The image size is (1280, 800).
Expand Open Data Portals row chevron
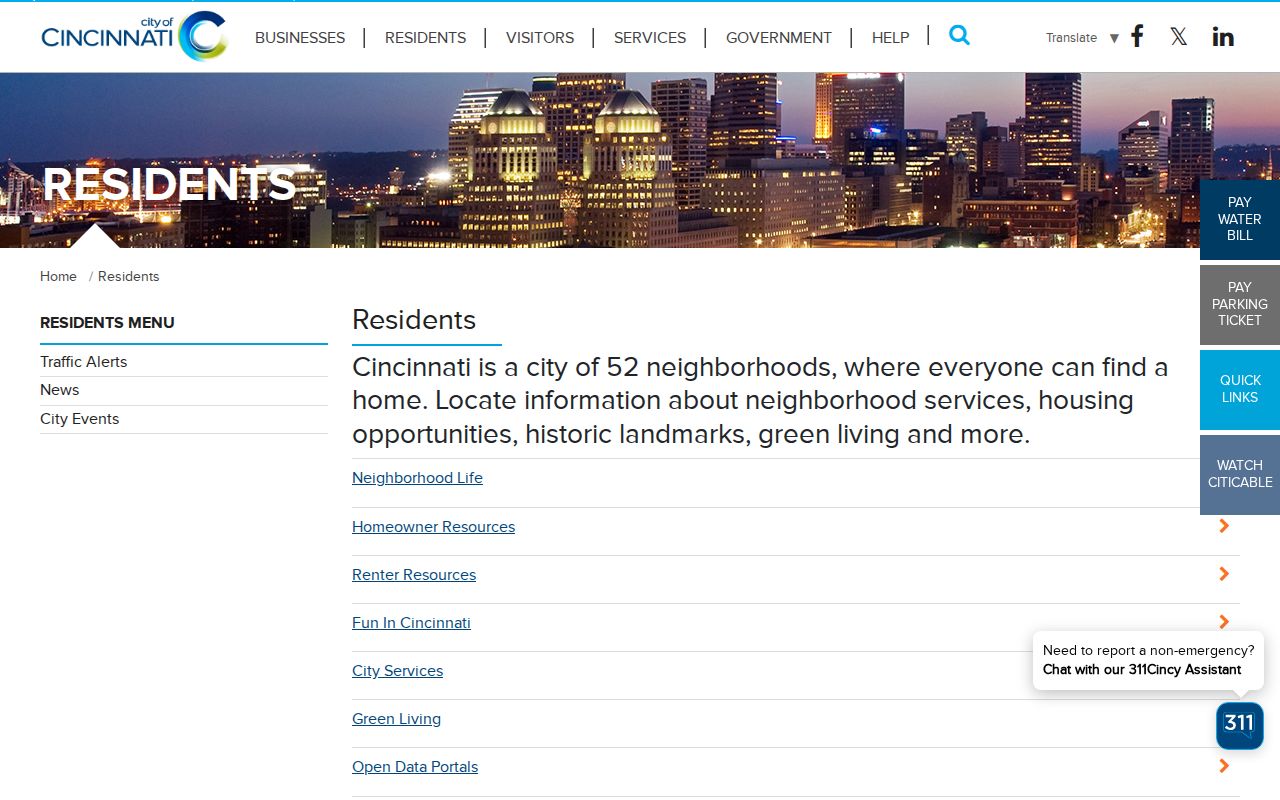coord(1224,766)
